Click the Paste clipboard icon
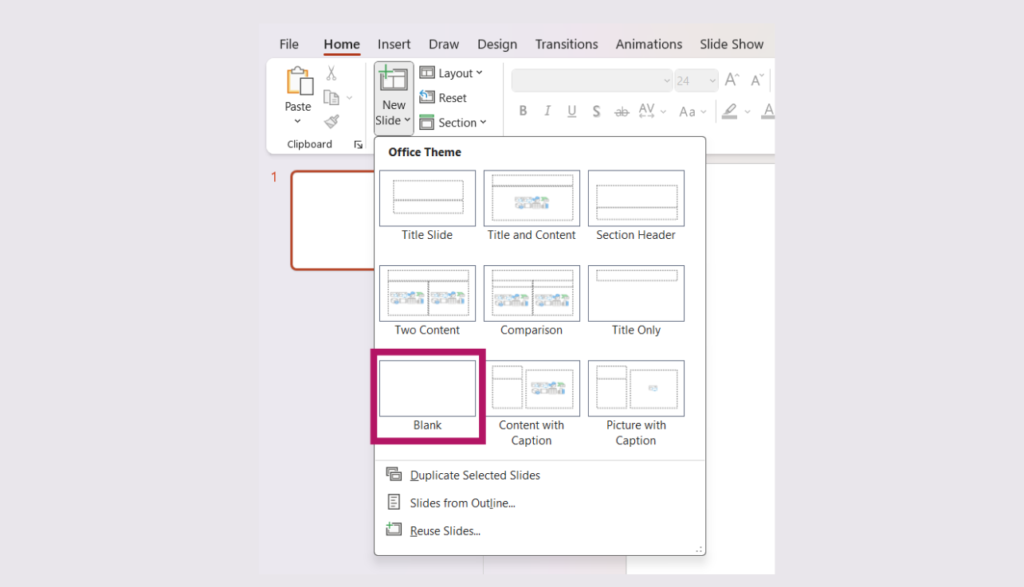 pos(299,82)
